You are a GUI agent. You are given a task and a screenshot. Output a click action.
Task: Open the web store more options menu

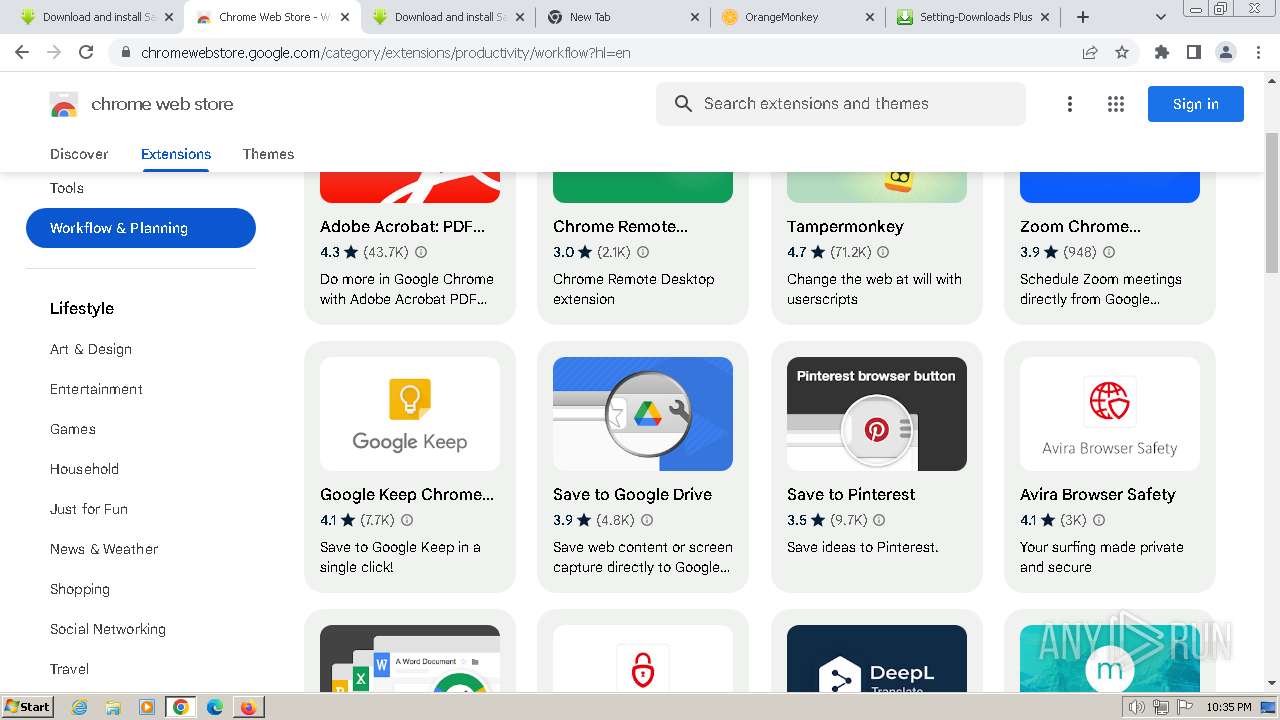coord(1069,104)
